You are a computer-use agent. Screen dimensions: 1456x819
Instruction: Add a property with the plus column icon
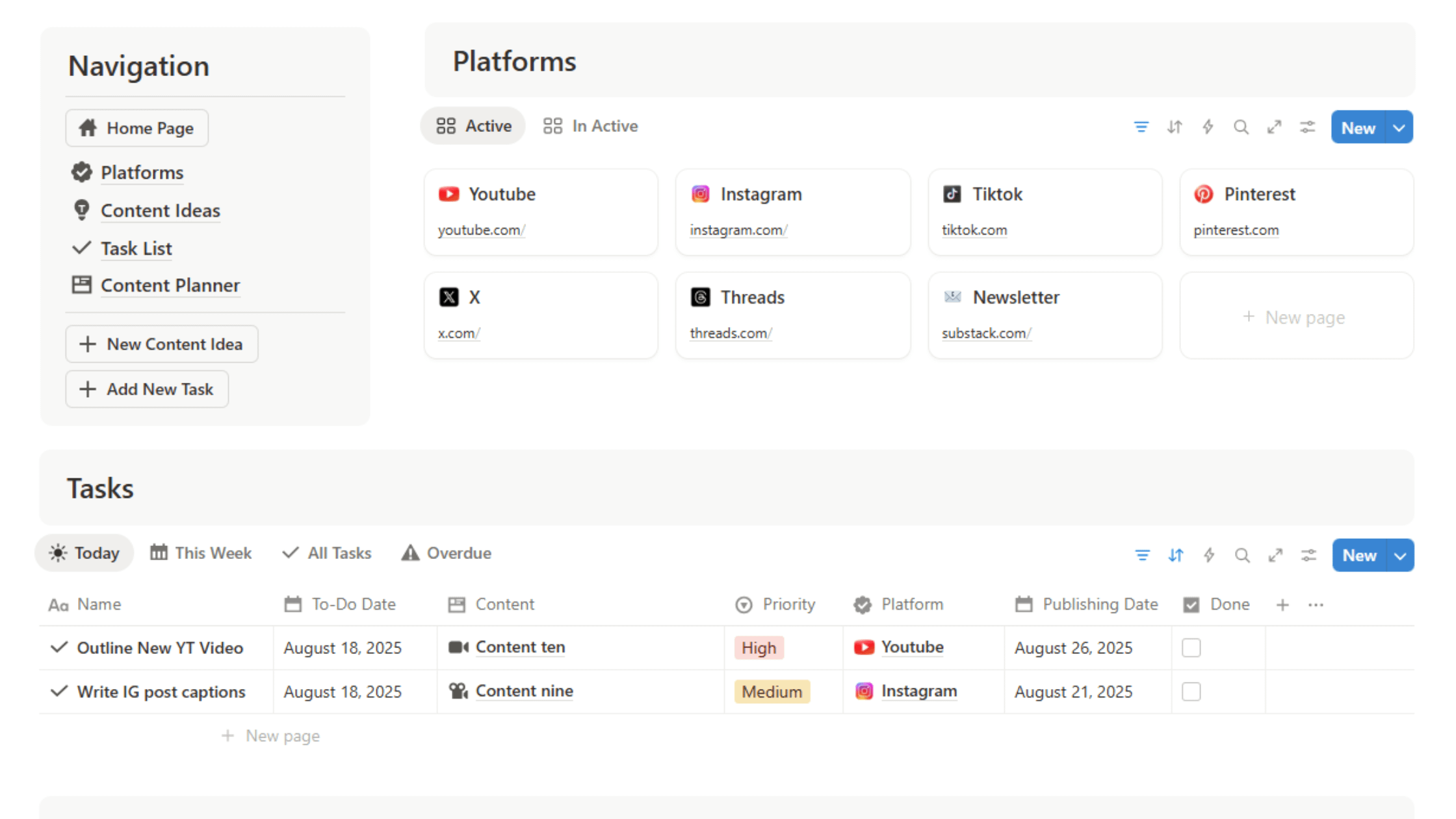(1282, 605)
